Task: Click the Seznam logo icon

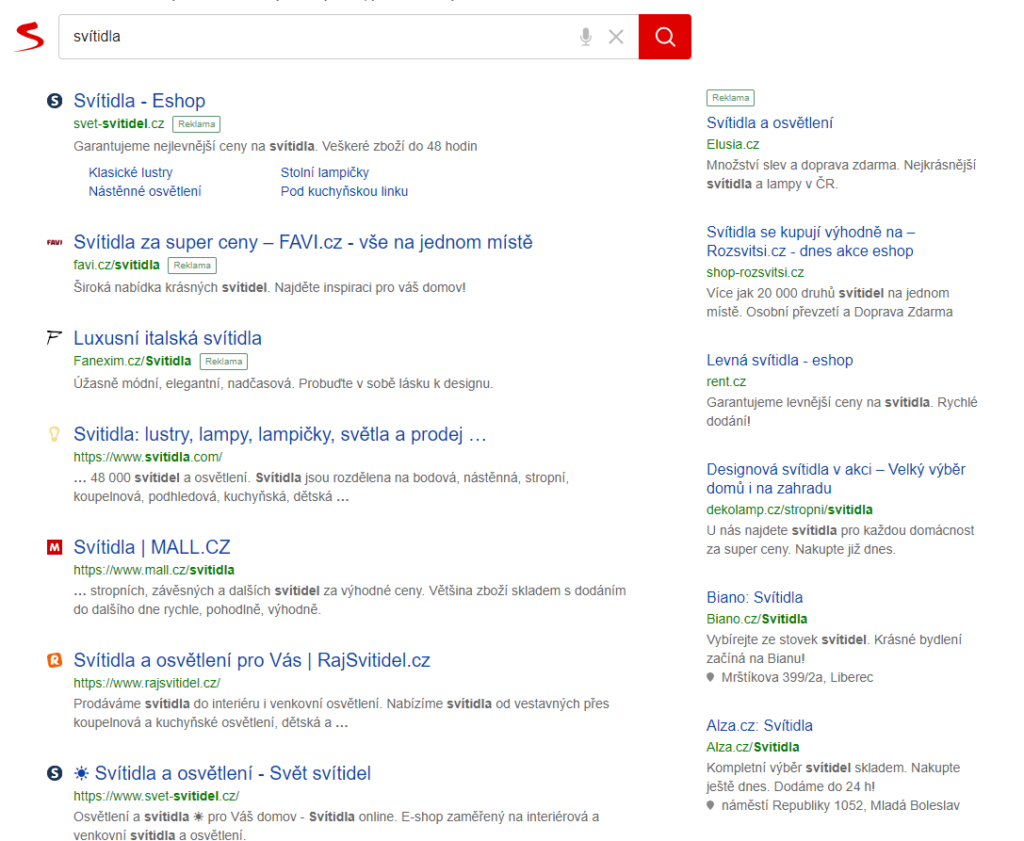Action: coord(30,37)
